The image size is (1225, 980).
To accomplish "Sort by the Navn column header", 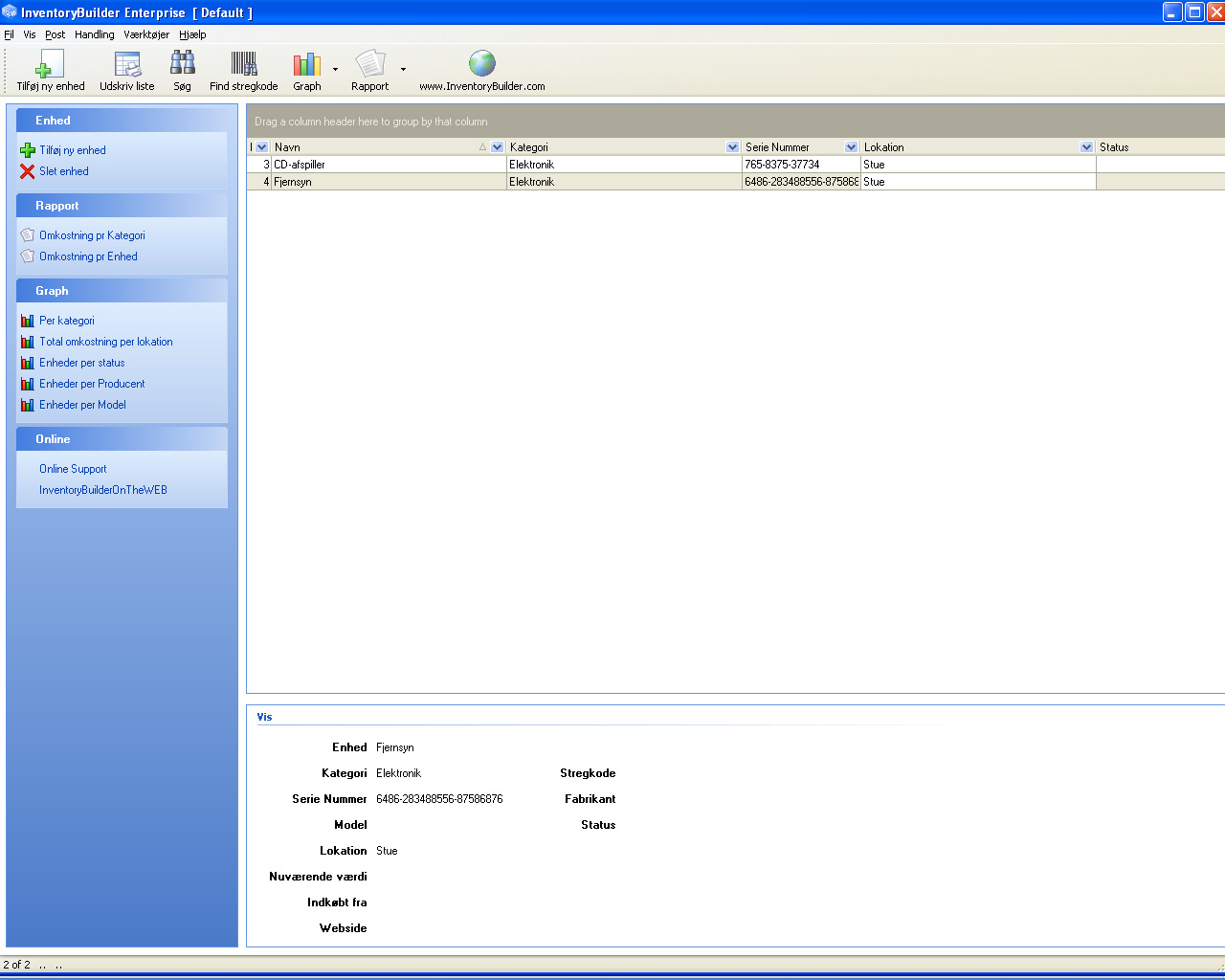I will [373, 147].
